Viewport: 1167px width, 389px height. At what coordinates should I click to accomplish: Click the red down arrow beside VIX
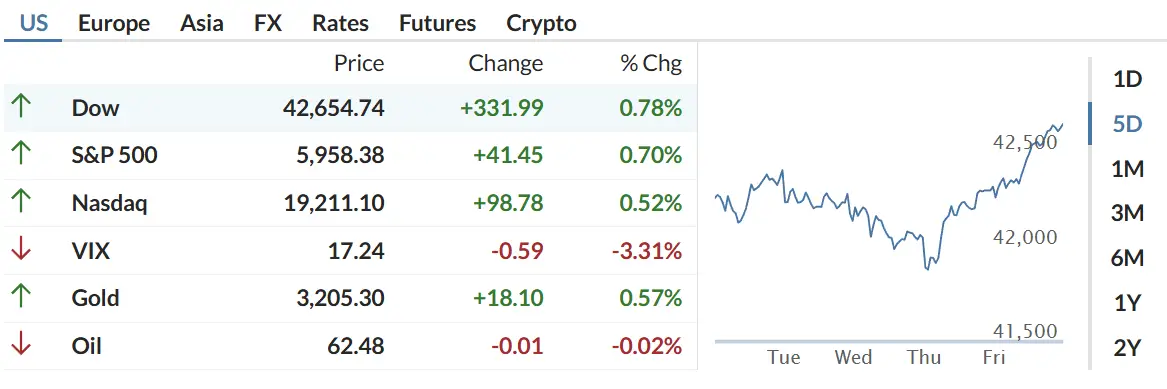[x=21, y=250]
